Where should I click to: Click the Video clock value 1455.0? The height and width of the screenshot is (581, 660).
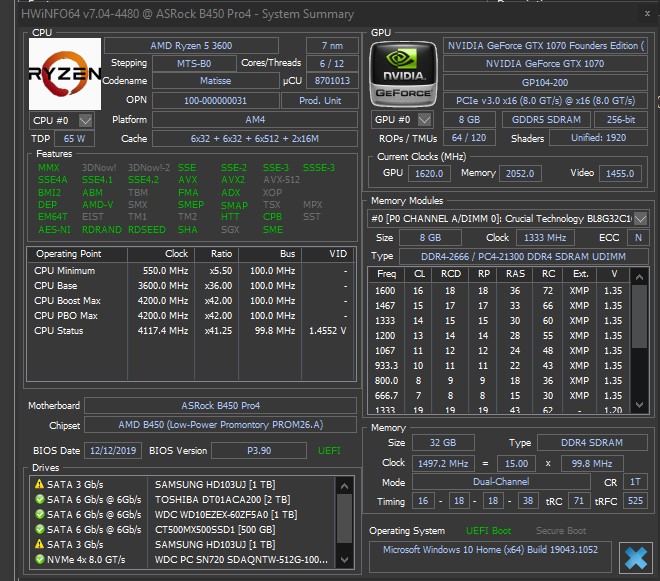620,173
